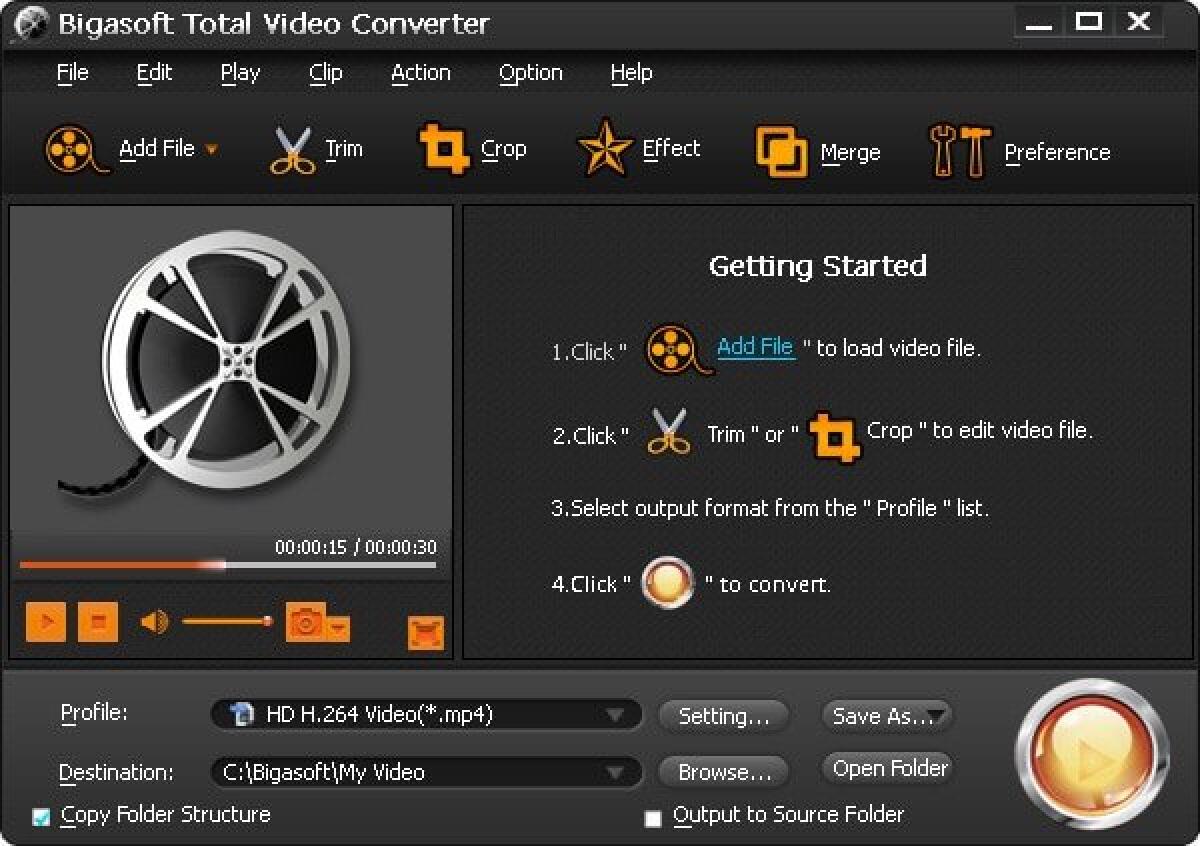Click the Add File link in Getting Started
The image size is (1200, 846).
pos(756,347)
